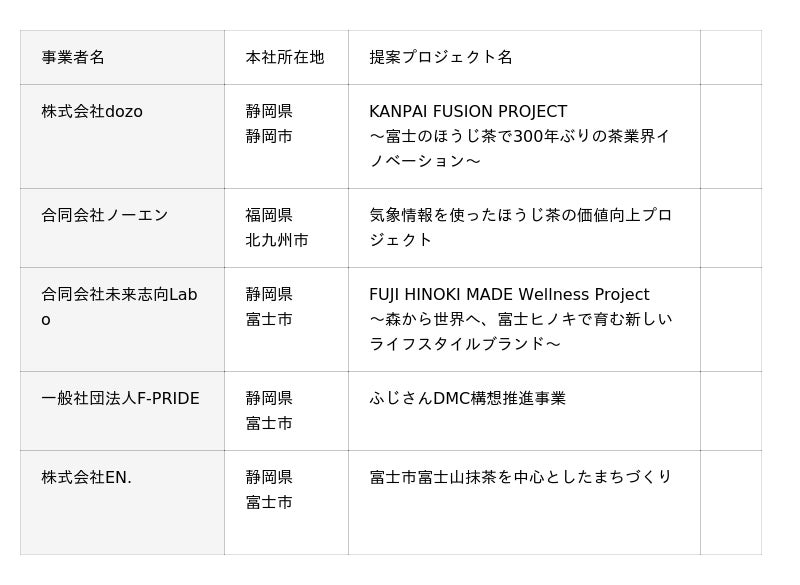Viewport: 800px width, 585px height.
Task: Click the empty last cell in 株式会社dozo row
Action: (730, 136)
